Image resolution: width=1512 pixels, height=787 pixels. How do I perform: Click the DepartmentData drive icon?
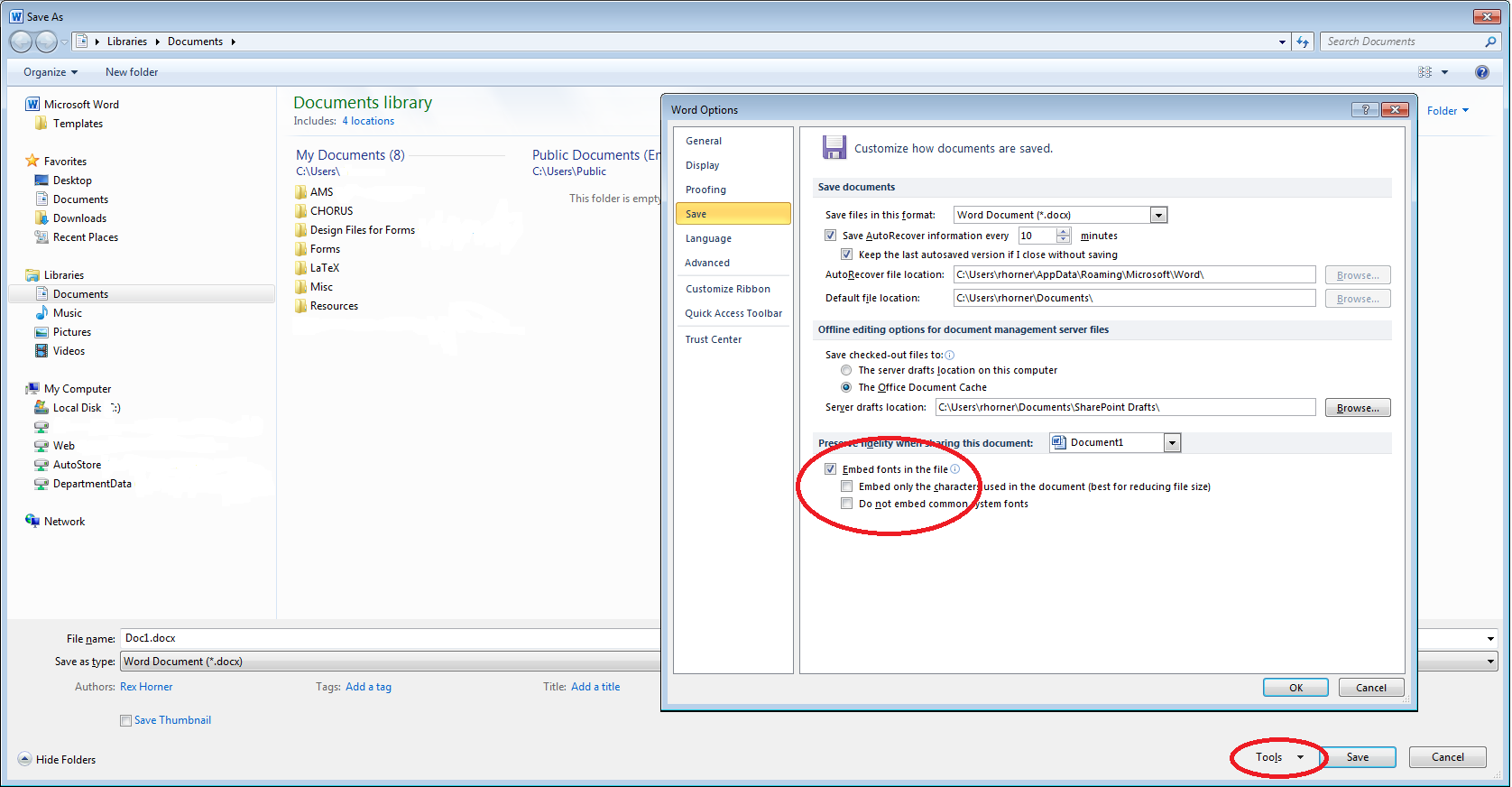41,484
